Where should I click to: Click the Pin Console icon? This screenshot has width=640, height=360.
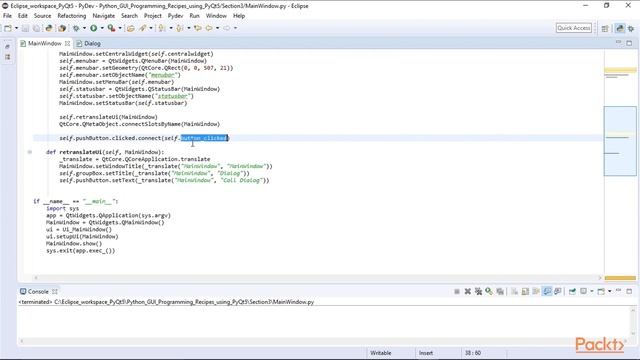click(x=572, y=291)
